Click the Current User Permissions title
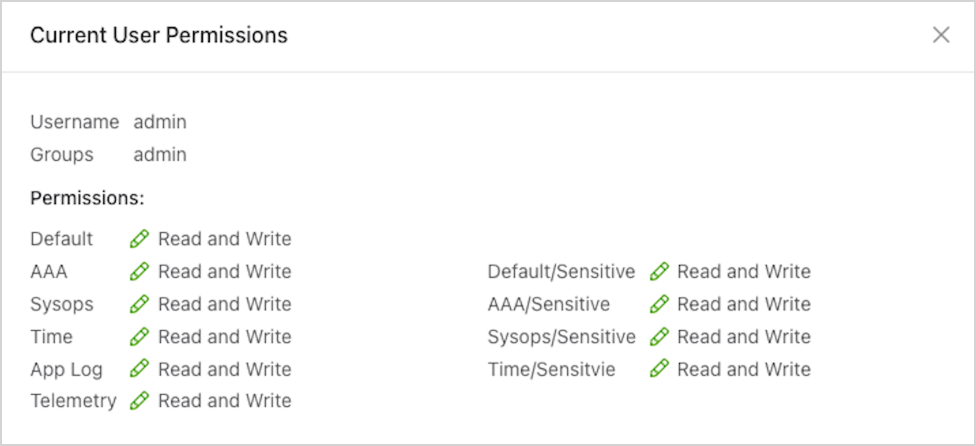This screenshot has height=446, width=976. coord(159,36)
